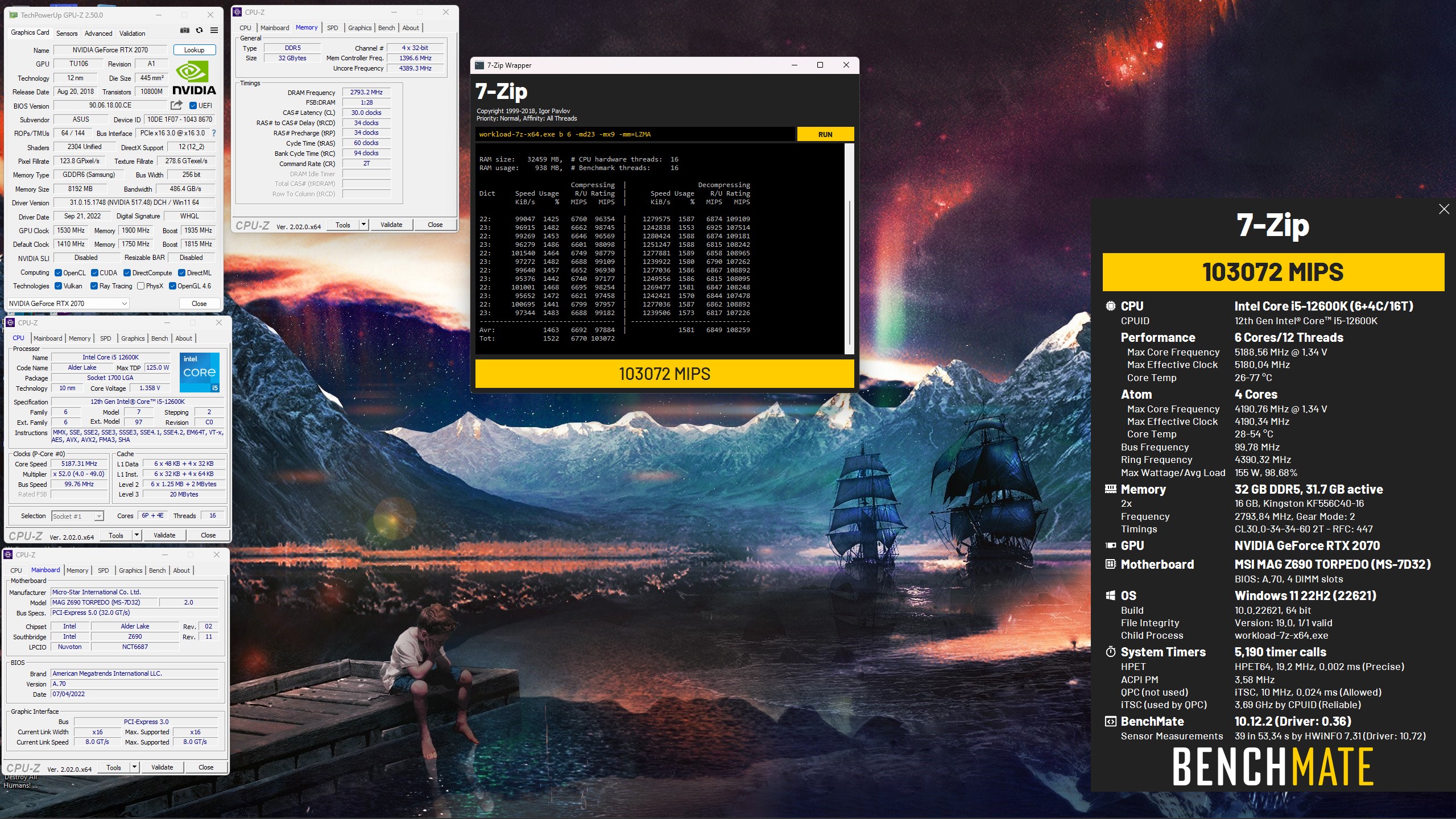1456x819 pixels.
Task: Click Validate in CPU-Z Mainboard window
Action: 162,767
